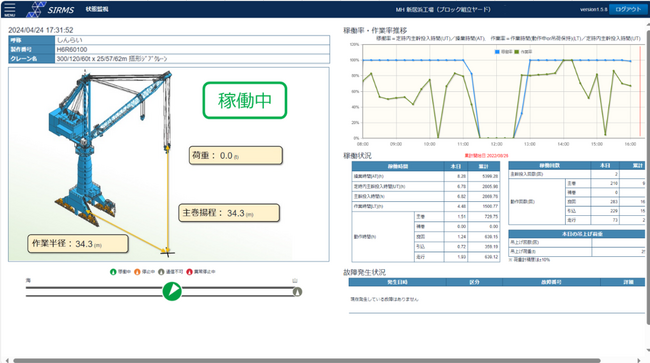Click the orange 停止中 legend icon
The height and width of the screenshot is (363, 650).
pyautogui.click(x=137, y=272)
